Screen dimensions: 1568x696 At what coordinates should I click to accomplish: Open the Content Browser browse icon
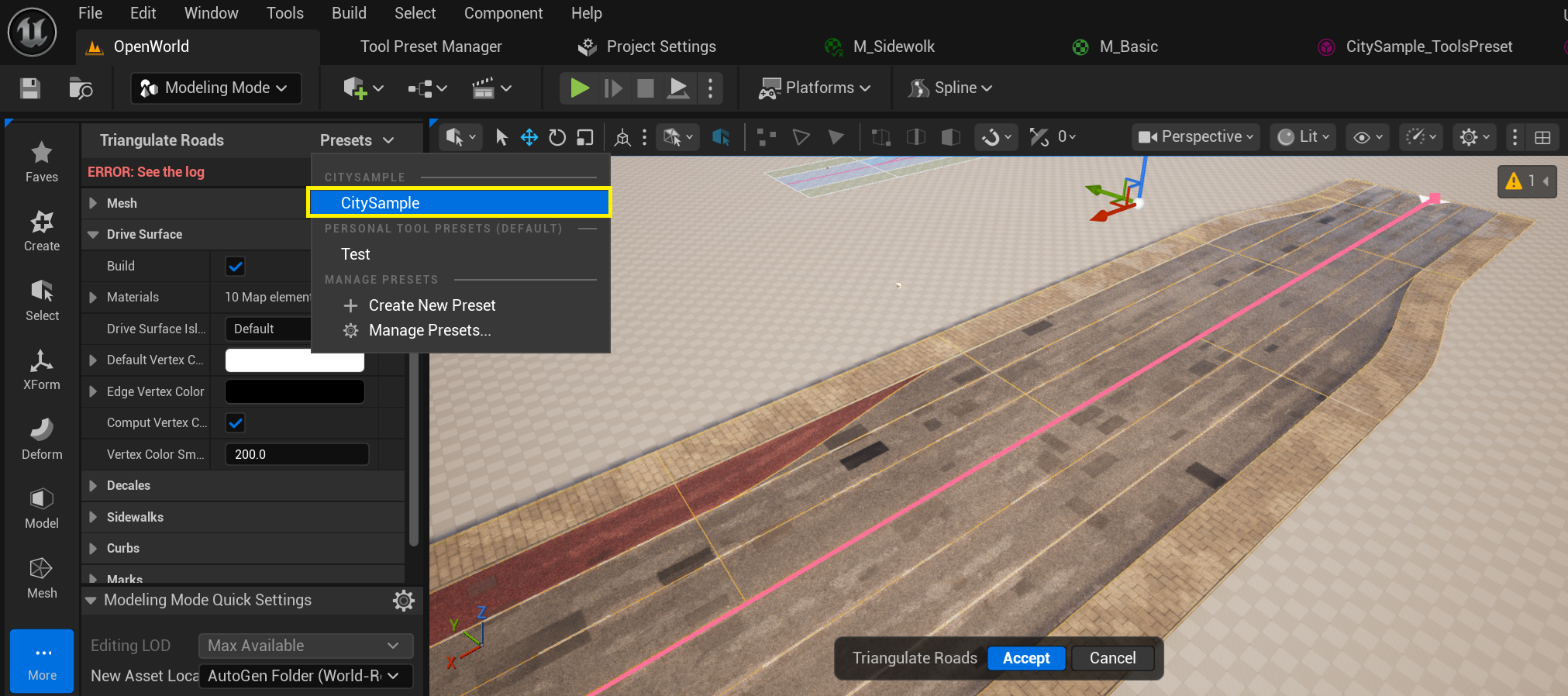pyautogui.click(x=81, y=88)
